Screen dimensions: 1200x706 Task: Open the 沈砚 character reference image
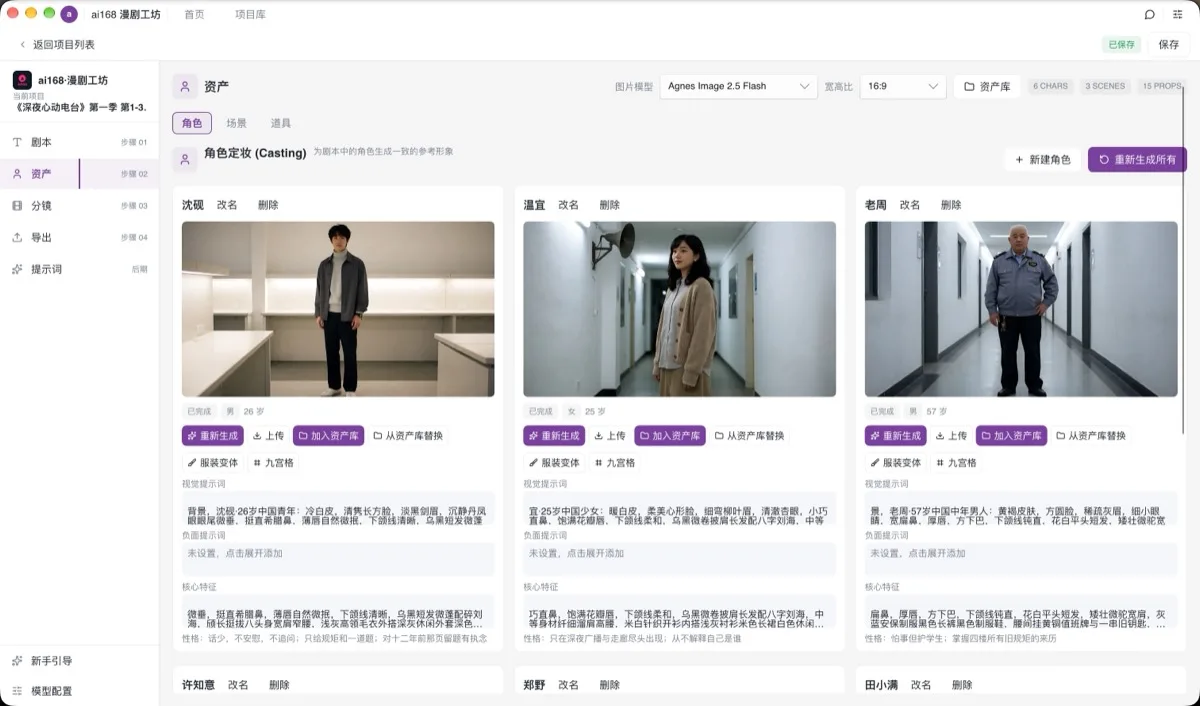(338, 309)
